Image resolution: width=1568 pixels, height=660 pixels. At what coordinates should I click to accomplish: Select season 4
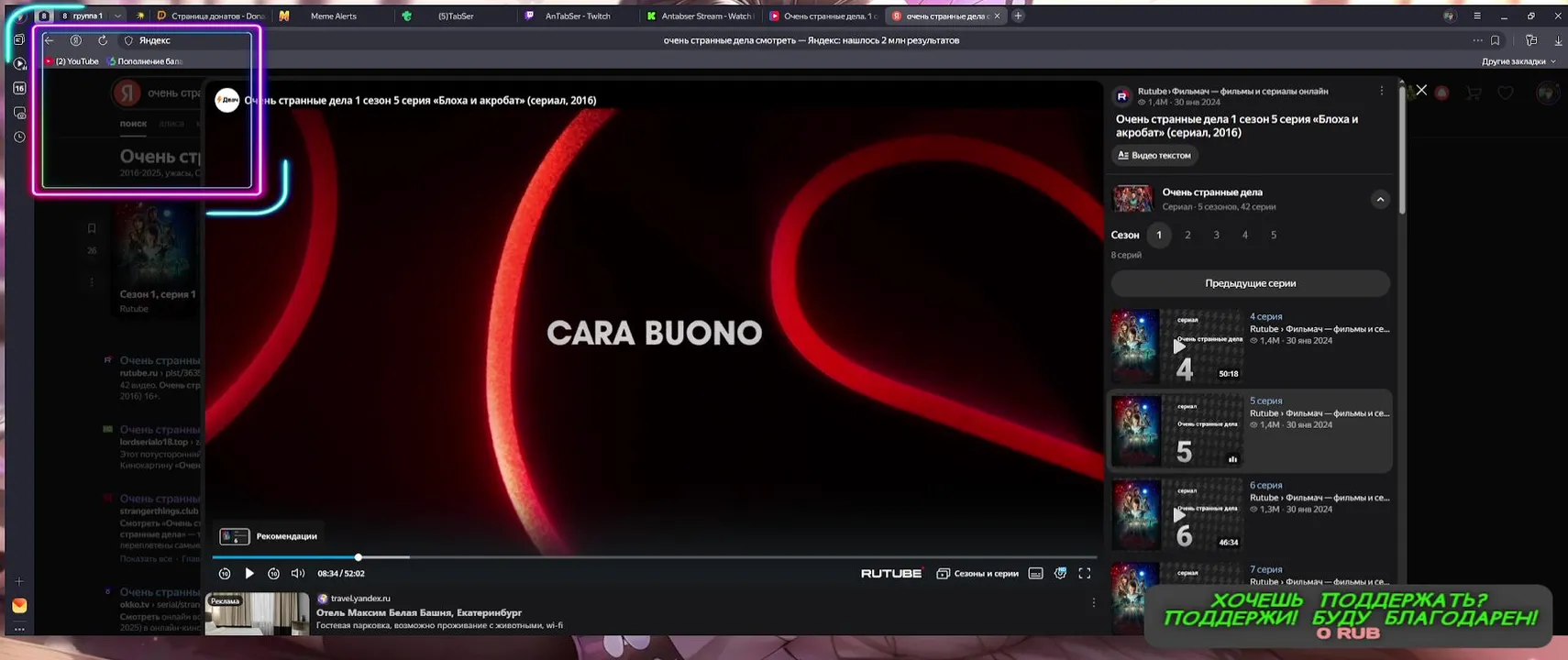[x=1245, y=235]
